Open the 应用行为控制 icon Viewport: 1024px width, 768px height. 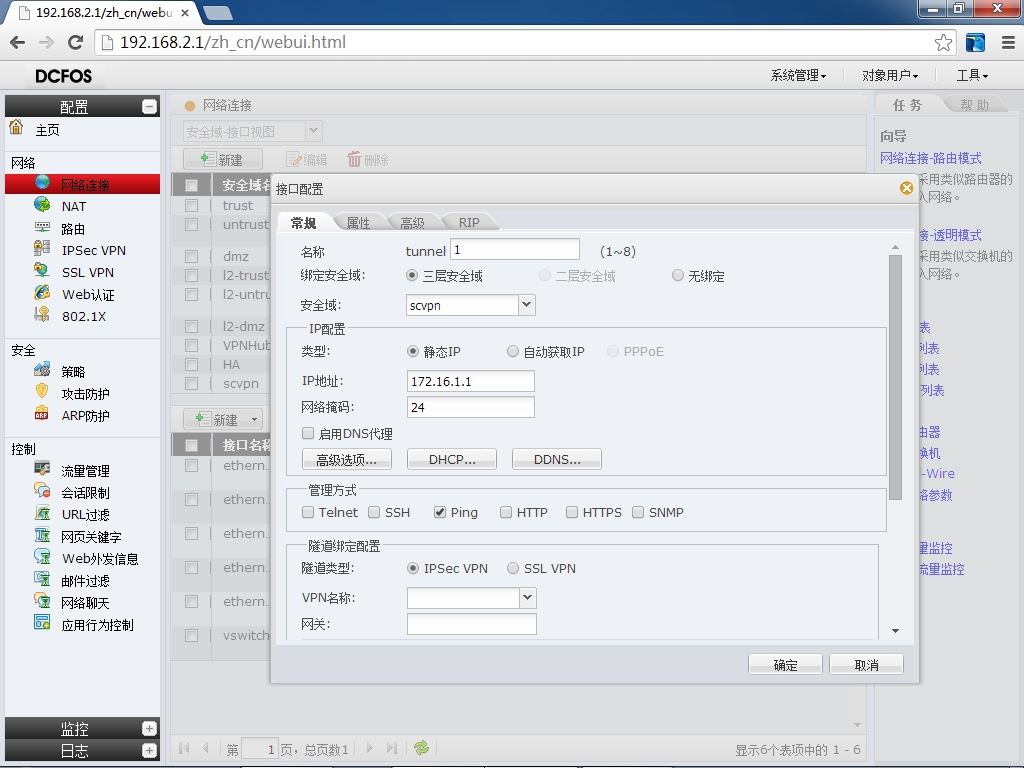tap(42, 622)
